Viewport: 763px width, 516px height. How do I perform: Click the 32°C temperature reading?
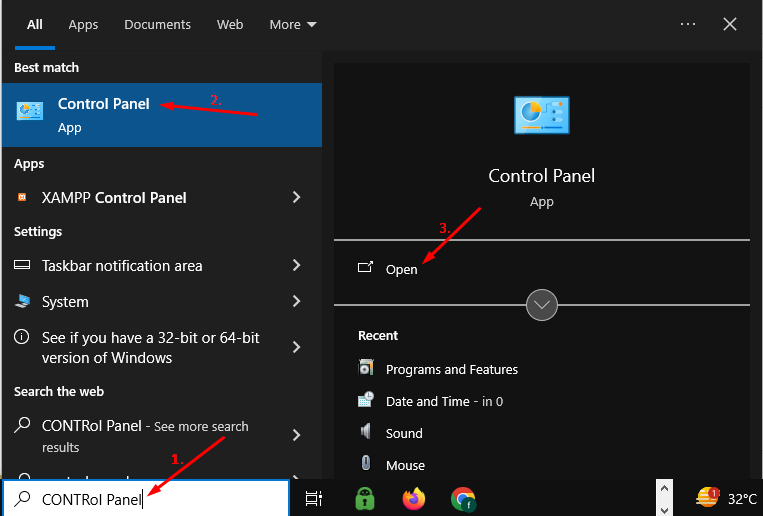742,499
